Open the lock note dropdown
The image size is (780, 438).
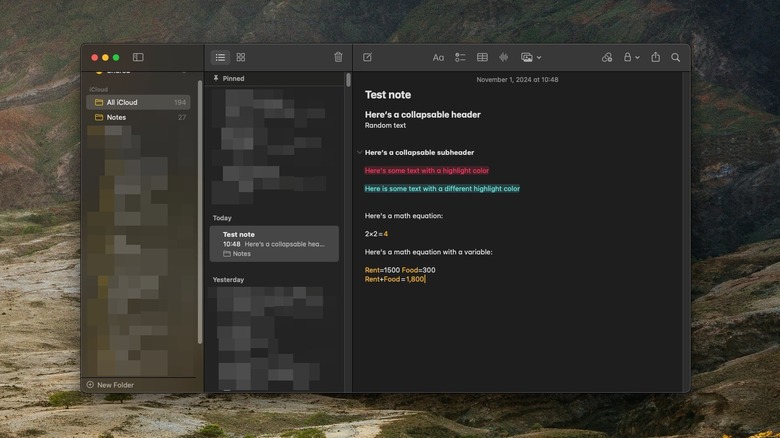(631, 57)
